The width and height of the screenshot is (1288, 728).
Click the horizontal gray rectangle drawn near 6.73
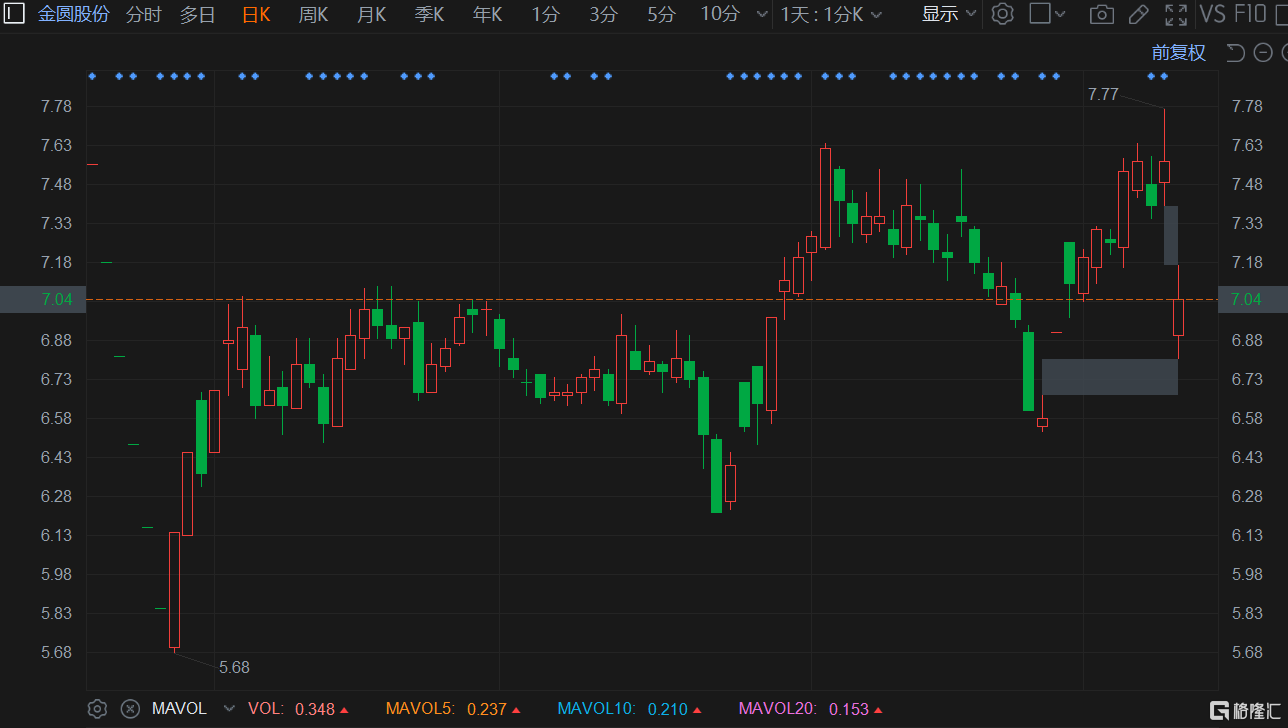point(1110,377)
